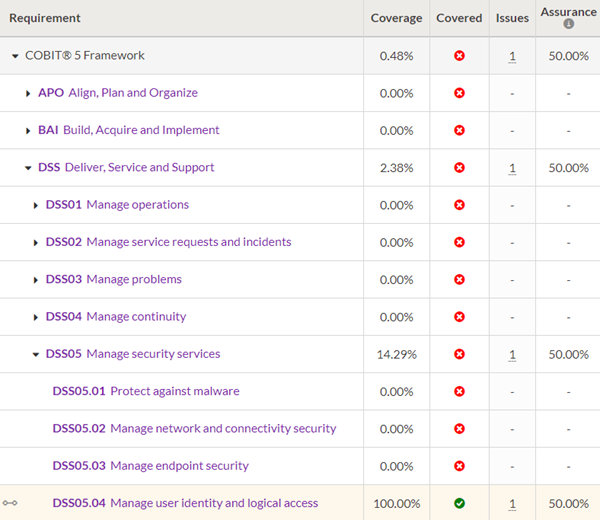Image resolution: width=600 pixels, height=520 pixels.
Task: Click 50.00% assurance in COBIT 5 Framework row
Action: (x=568, y=56)
